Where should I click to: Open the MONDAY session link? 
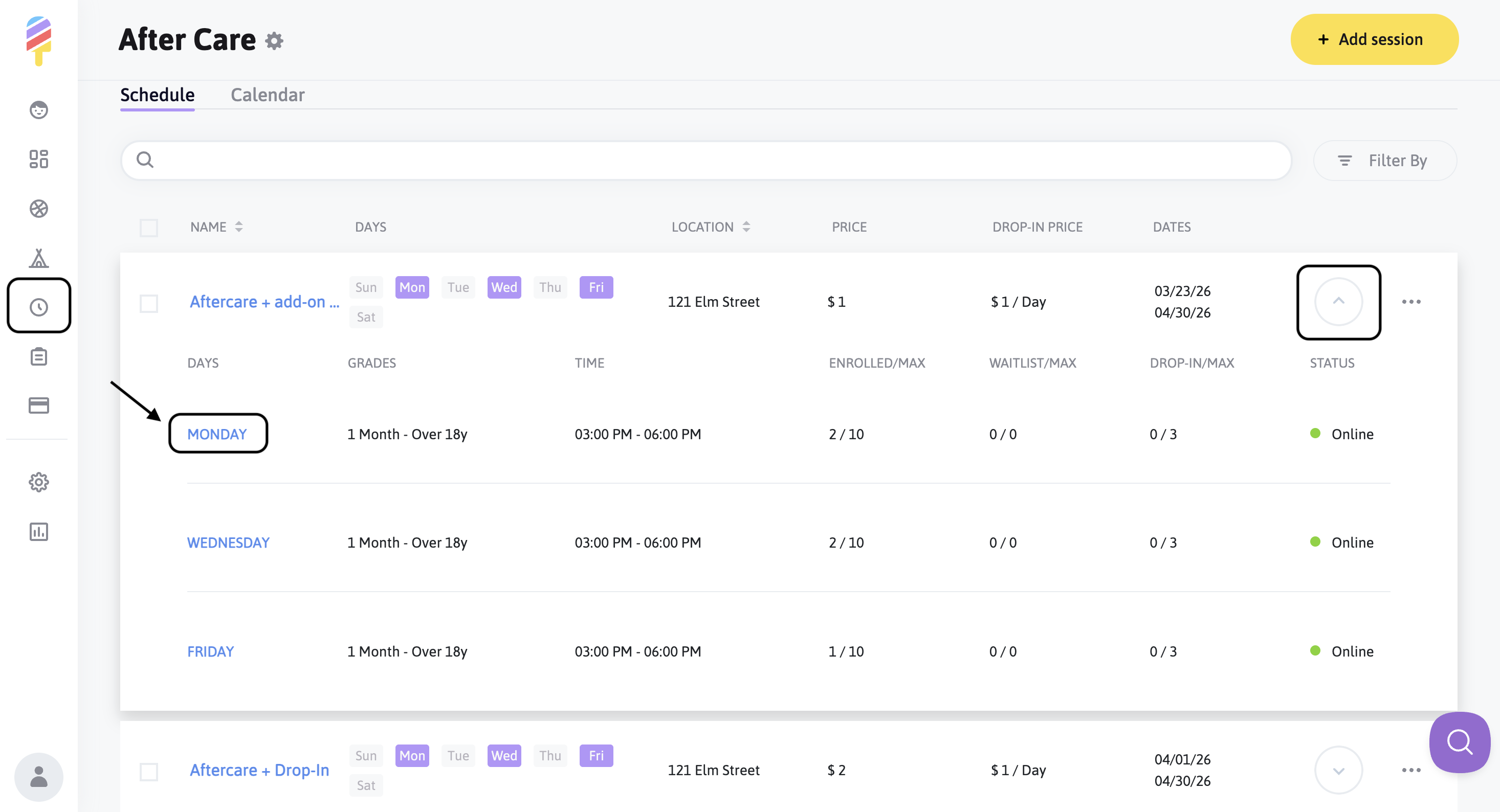click(216, 434)
